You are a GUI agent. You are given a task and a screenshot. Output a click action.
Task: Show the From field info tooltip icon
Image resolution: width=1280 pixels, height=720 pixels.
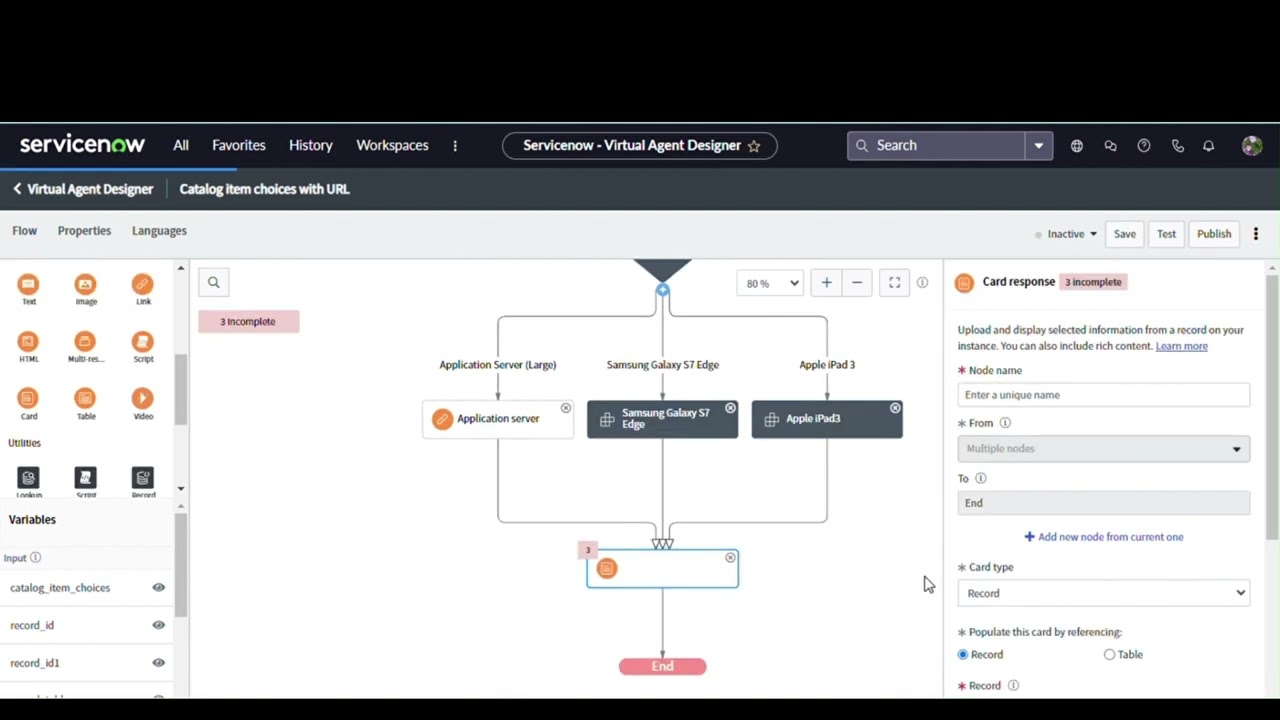click(1005, 423)
